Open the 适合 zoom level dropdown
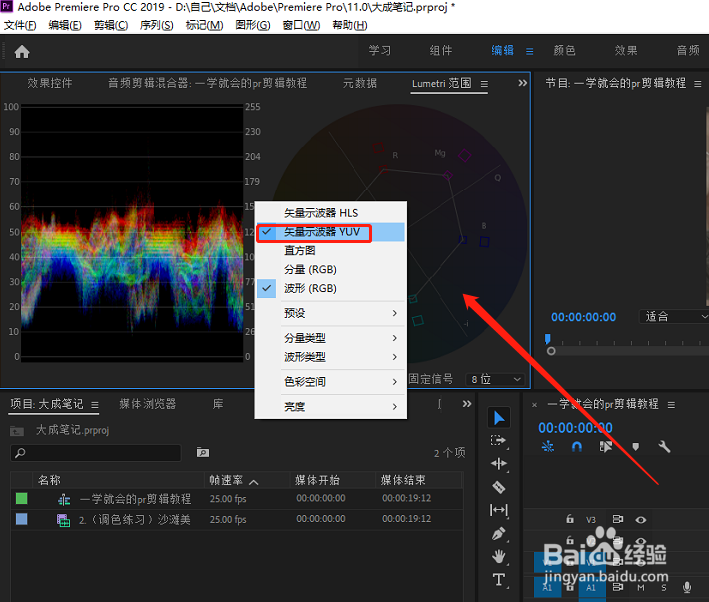The height and width of the screenshot is (602, 709). pos(674,316)
